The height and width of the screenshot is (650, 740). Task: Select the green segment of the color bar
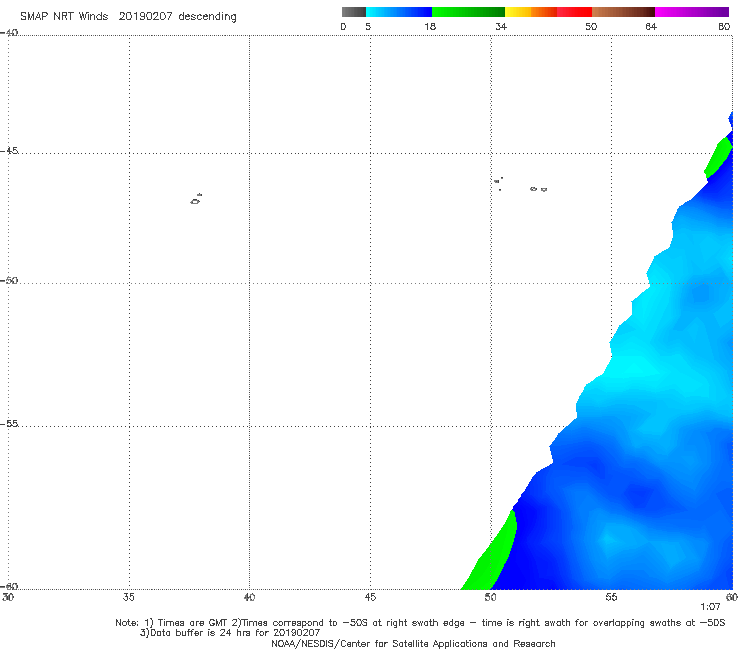point(468,12)
